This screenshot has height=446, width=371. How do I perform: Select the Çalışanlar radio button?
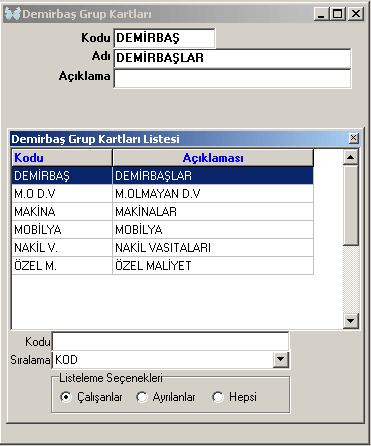click(66, 397)
